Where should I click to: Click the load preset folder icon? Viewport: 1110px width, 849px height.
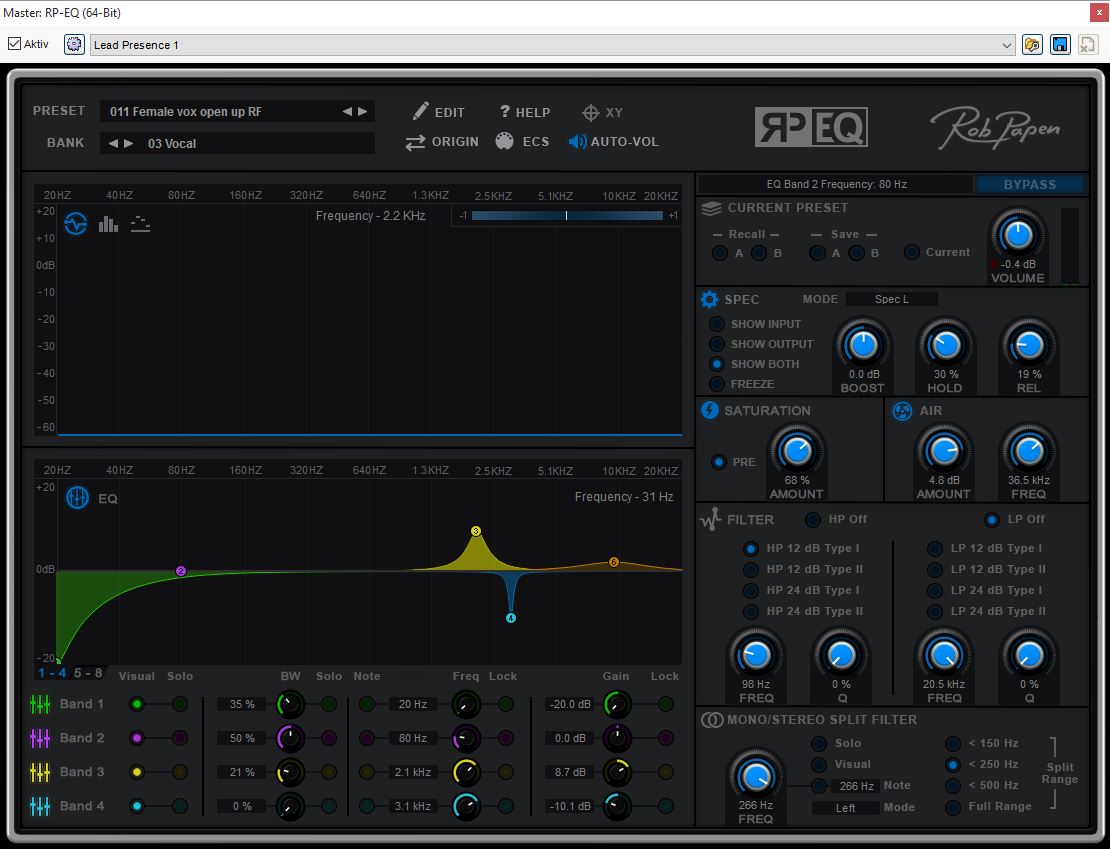click(1032, 45)
